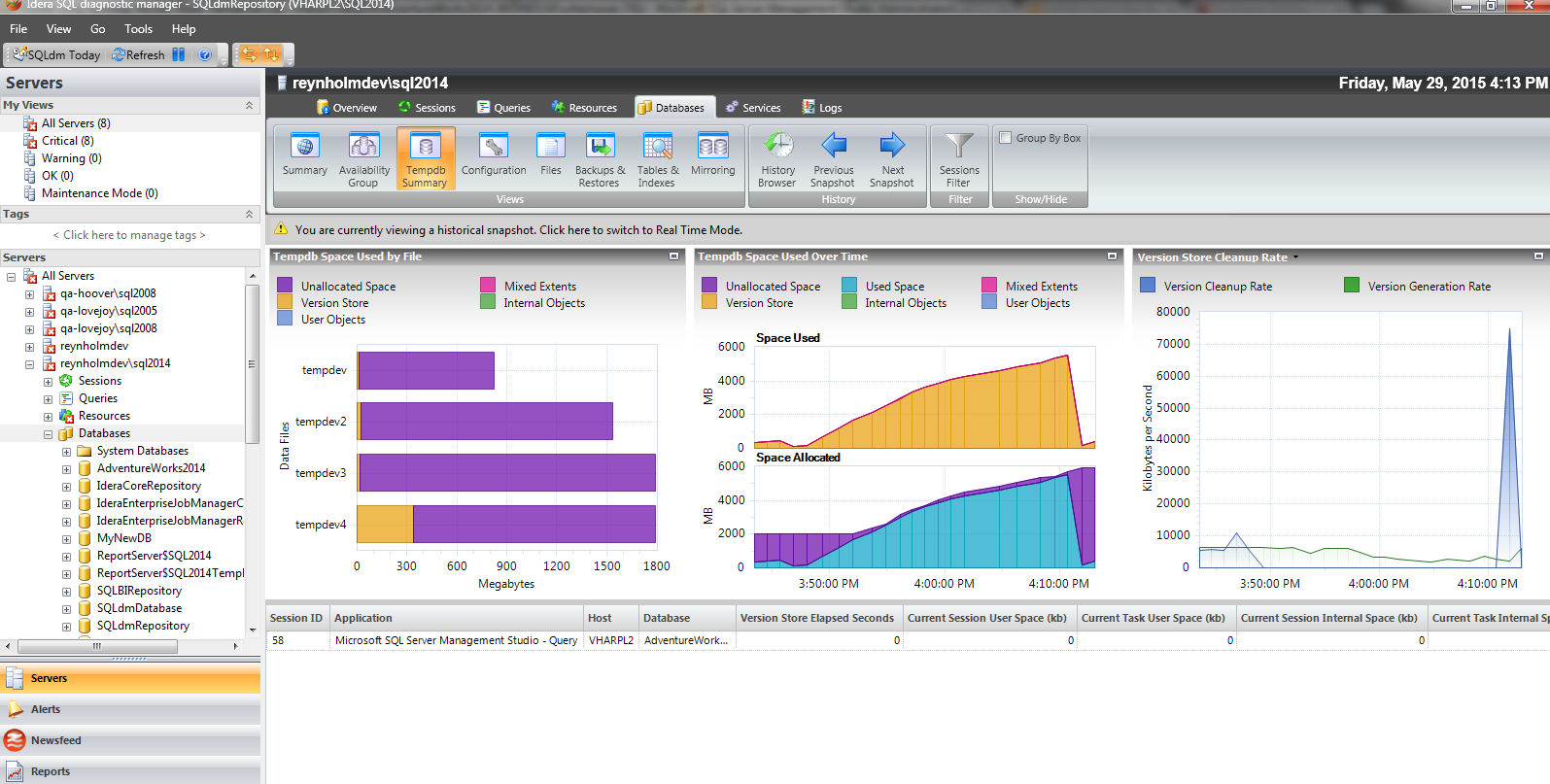This screenshot has height=784, width=1550.
Task: Open the File menu
Action: pyautogui.click(x=18, y=29)
